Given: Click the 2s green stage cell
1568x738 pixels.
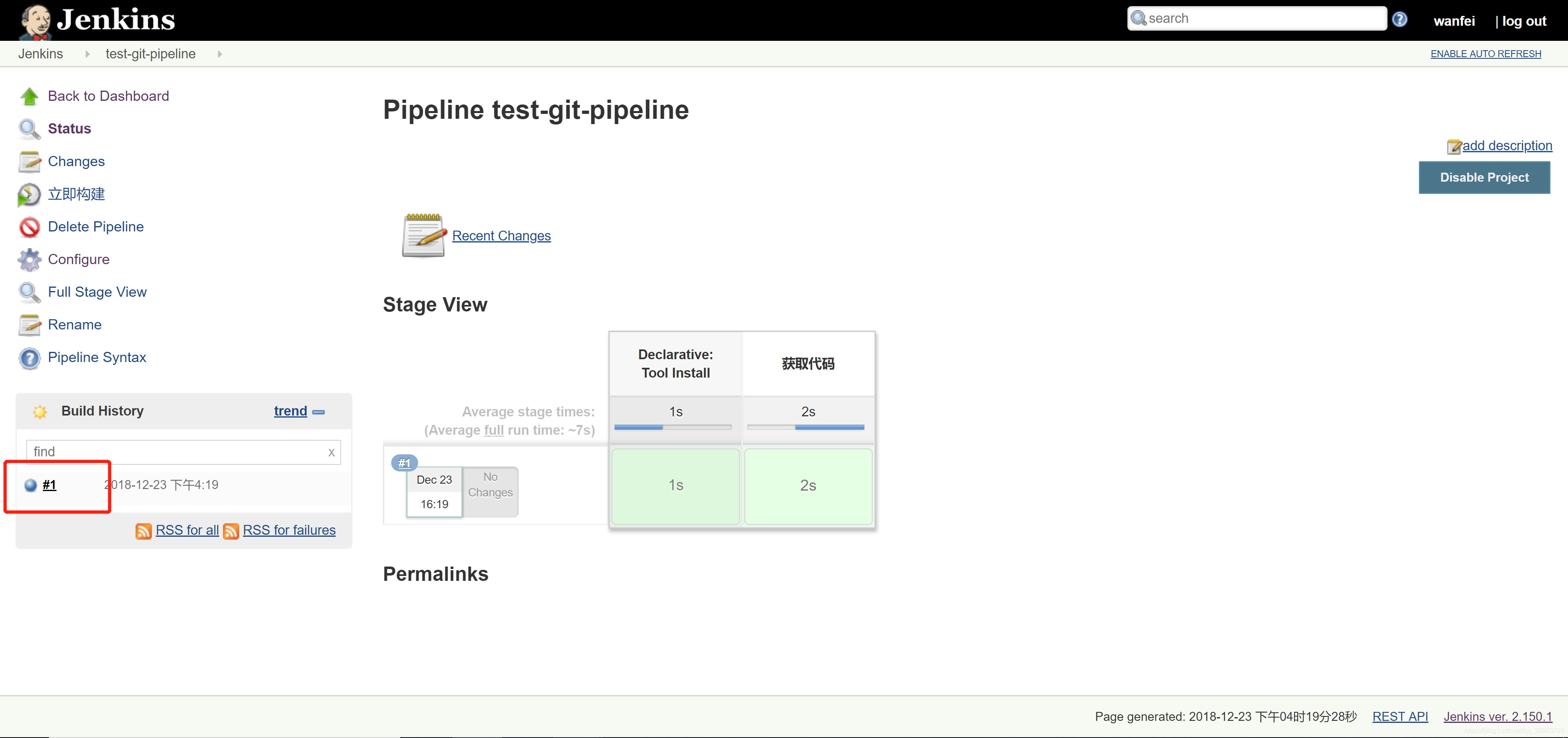Looking at the screenshot, I should click(x=808, y=485).
